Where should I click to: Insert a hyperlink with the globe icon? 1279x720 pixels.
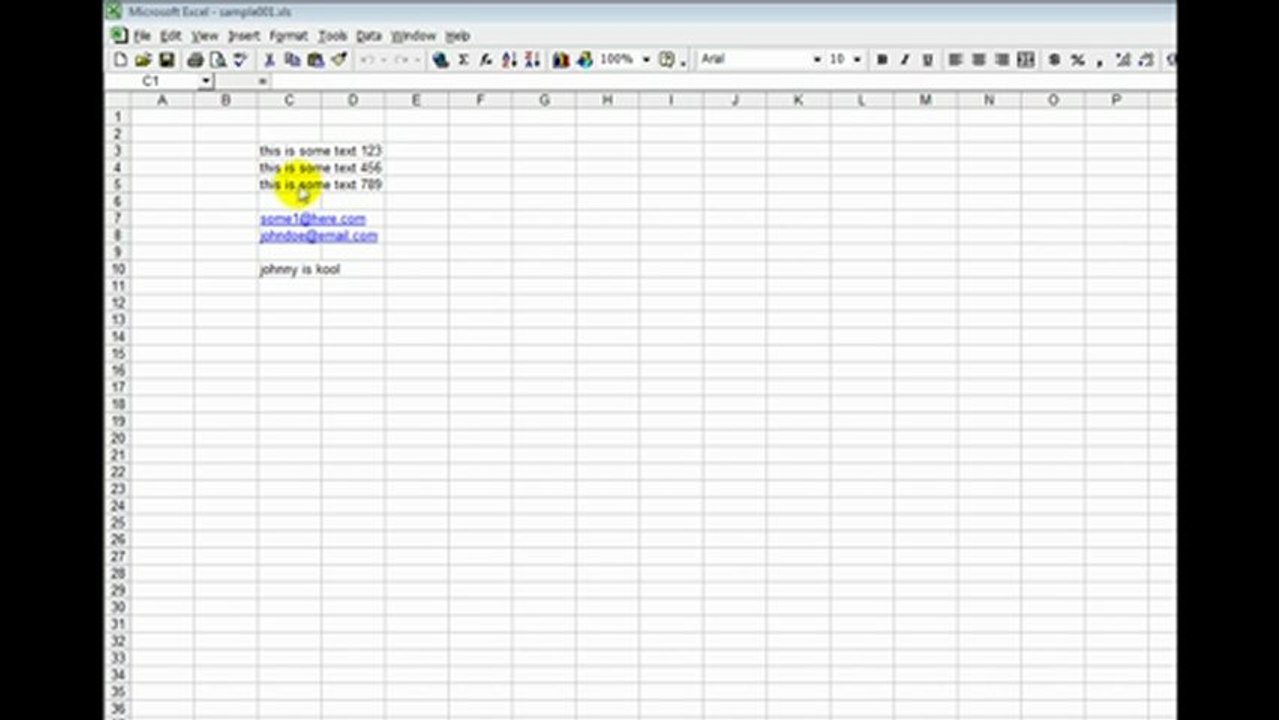pos(440,60)
